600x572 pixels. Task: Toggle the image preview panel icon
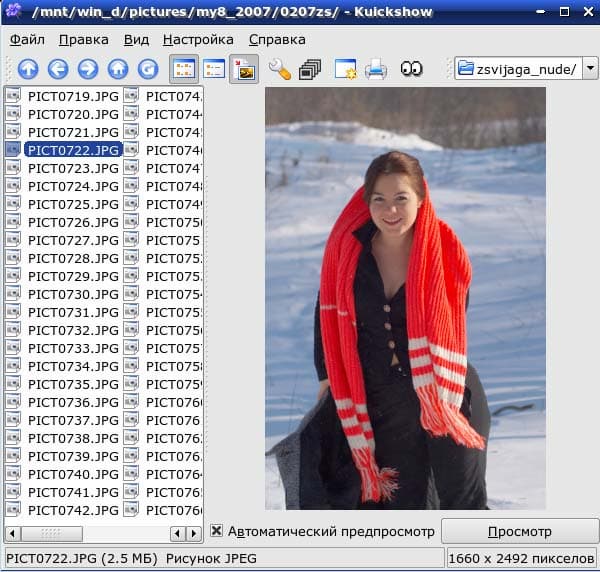pyautogui.click(x=244, y=69)
